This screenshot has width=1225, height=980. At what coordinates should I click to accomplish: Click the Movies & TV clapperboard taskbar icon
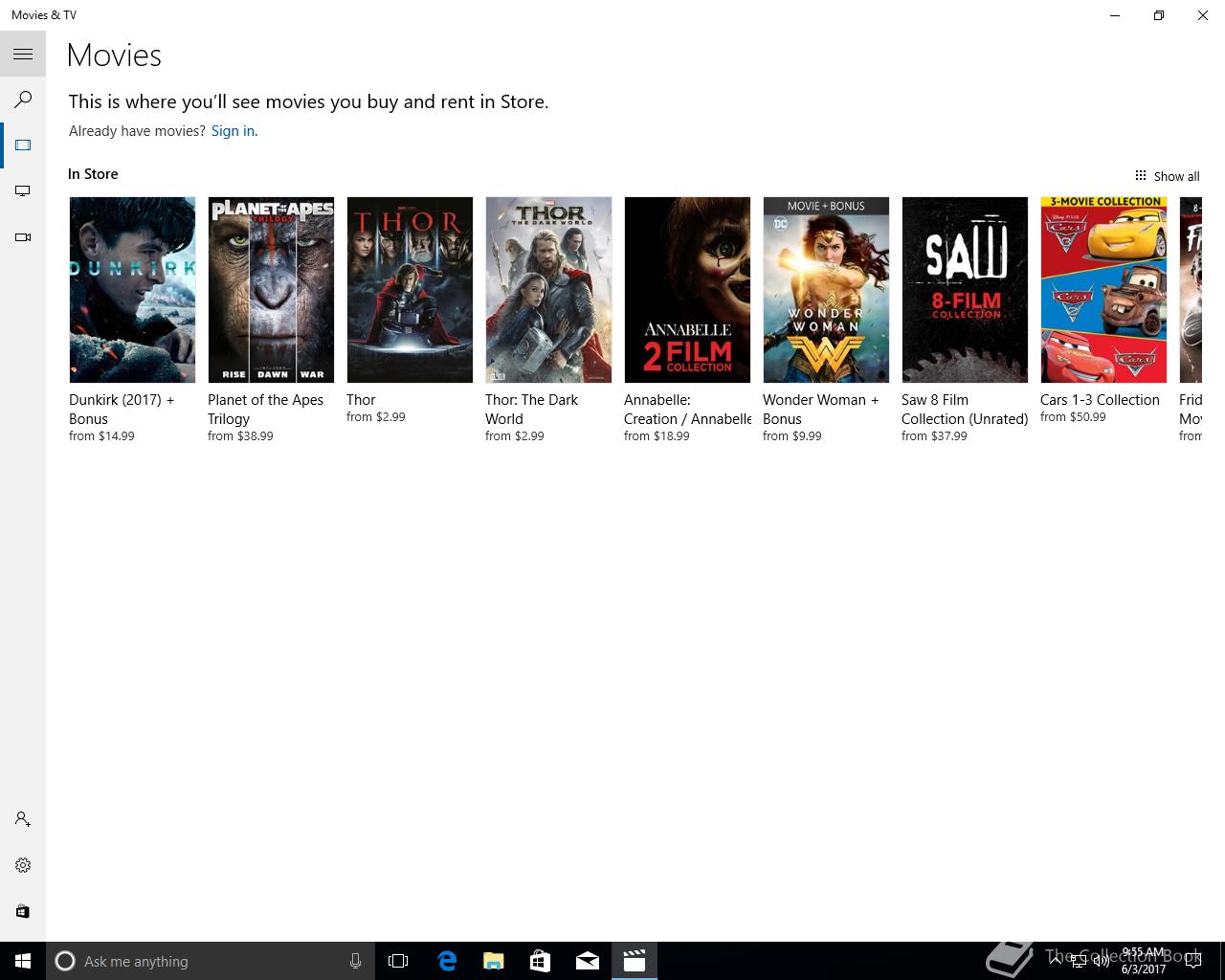(635, 961)
